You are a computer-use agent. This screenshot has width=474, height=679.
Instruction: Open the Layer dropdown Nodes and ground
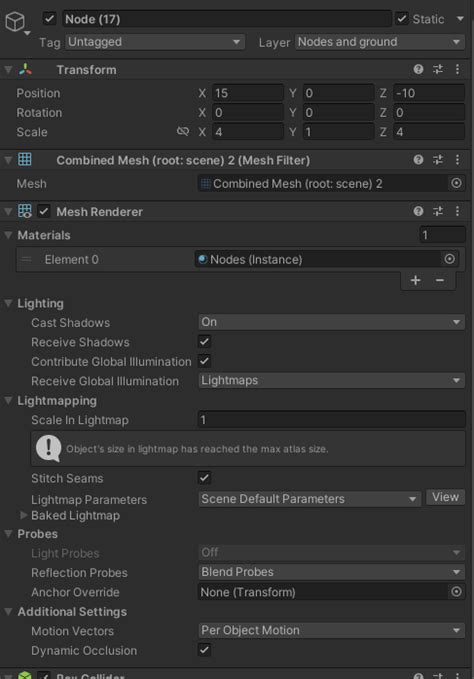pyautogui.click(x=380, y=42)
